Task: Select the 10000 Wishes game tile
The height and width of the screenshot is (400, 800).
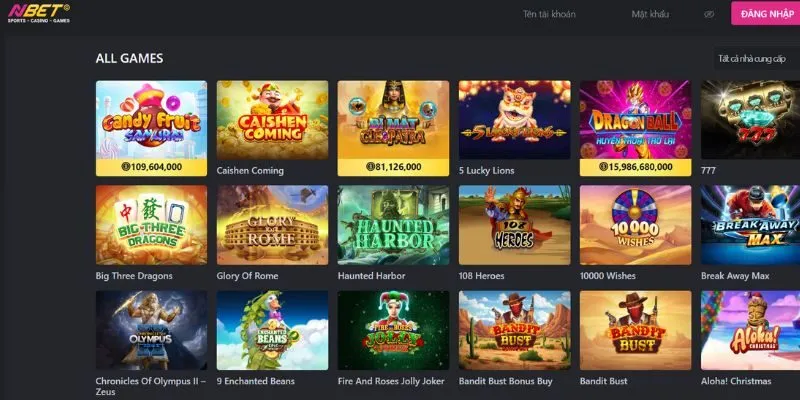Action: click(635, 225)
